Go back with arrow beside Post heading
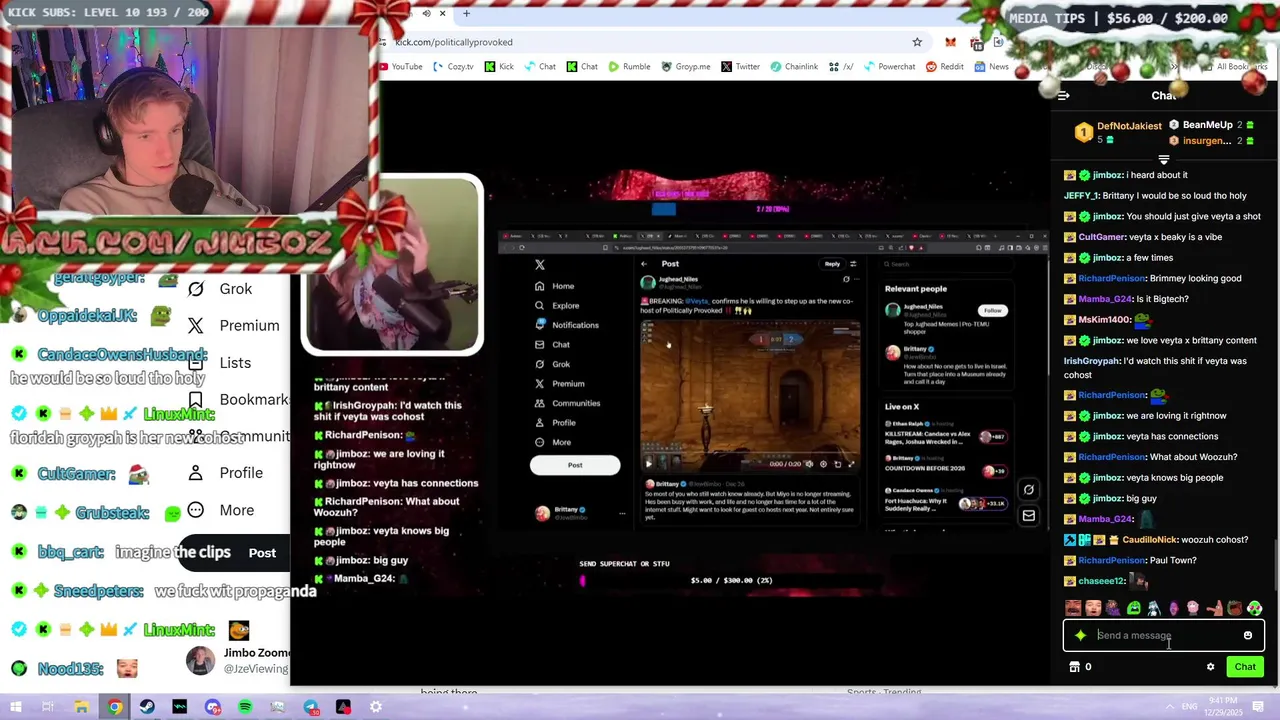1280x720 pixels. click(645, 264)
